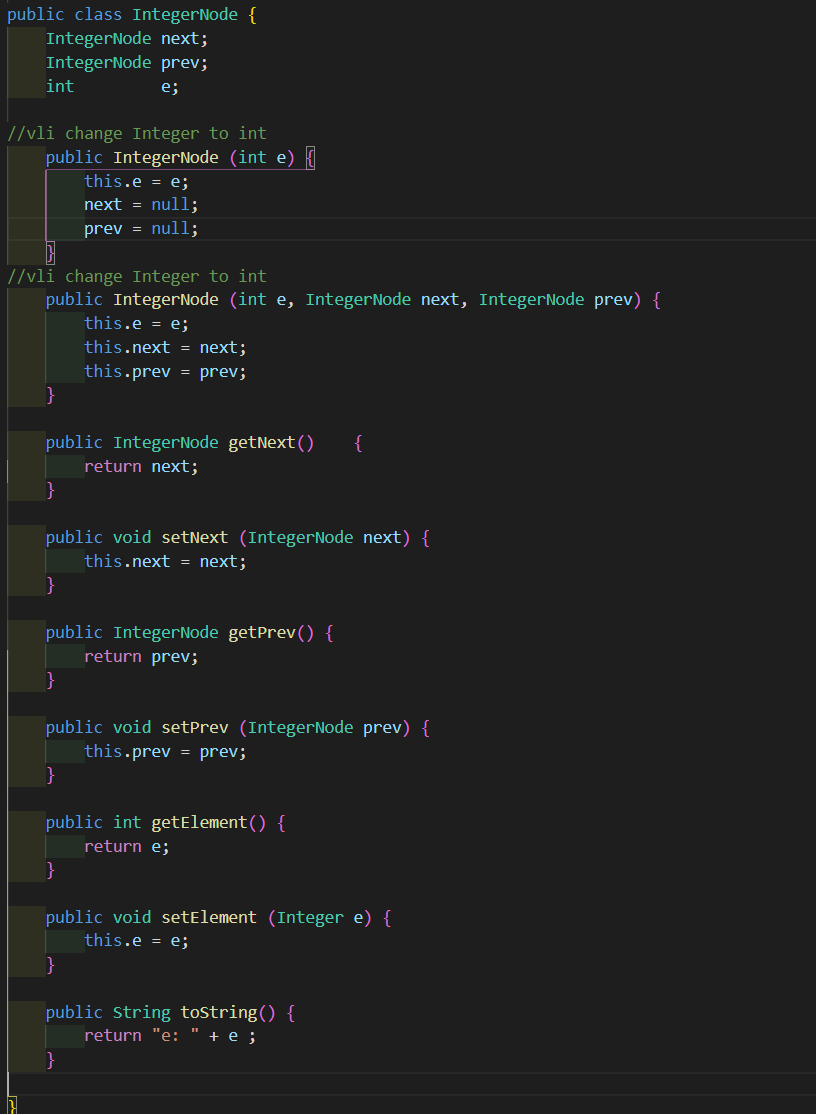
Task: Click the IntegerNode class name declaration
Action: (x=185, y=14)
